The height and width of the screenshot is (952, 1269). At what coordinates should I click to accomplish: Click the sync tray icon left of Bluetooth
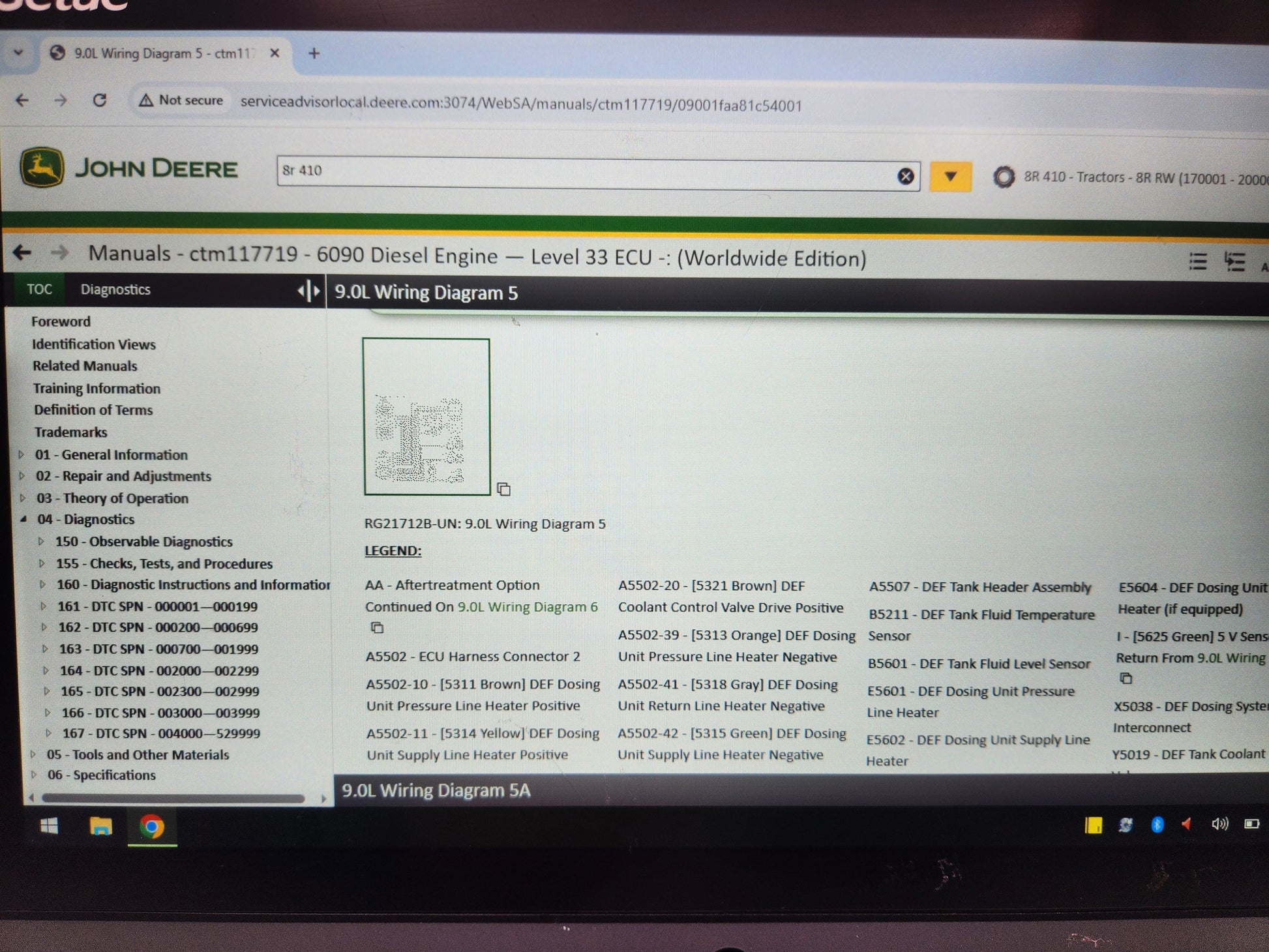(1126, 825)
